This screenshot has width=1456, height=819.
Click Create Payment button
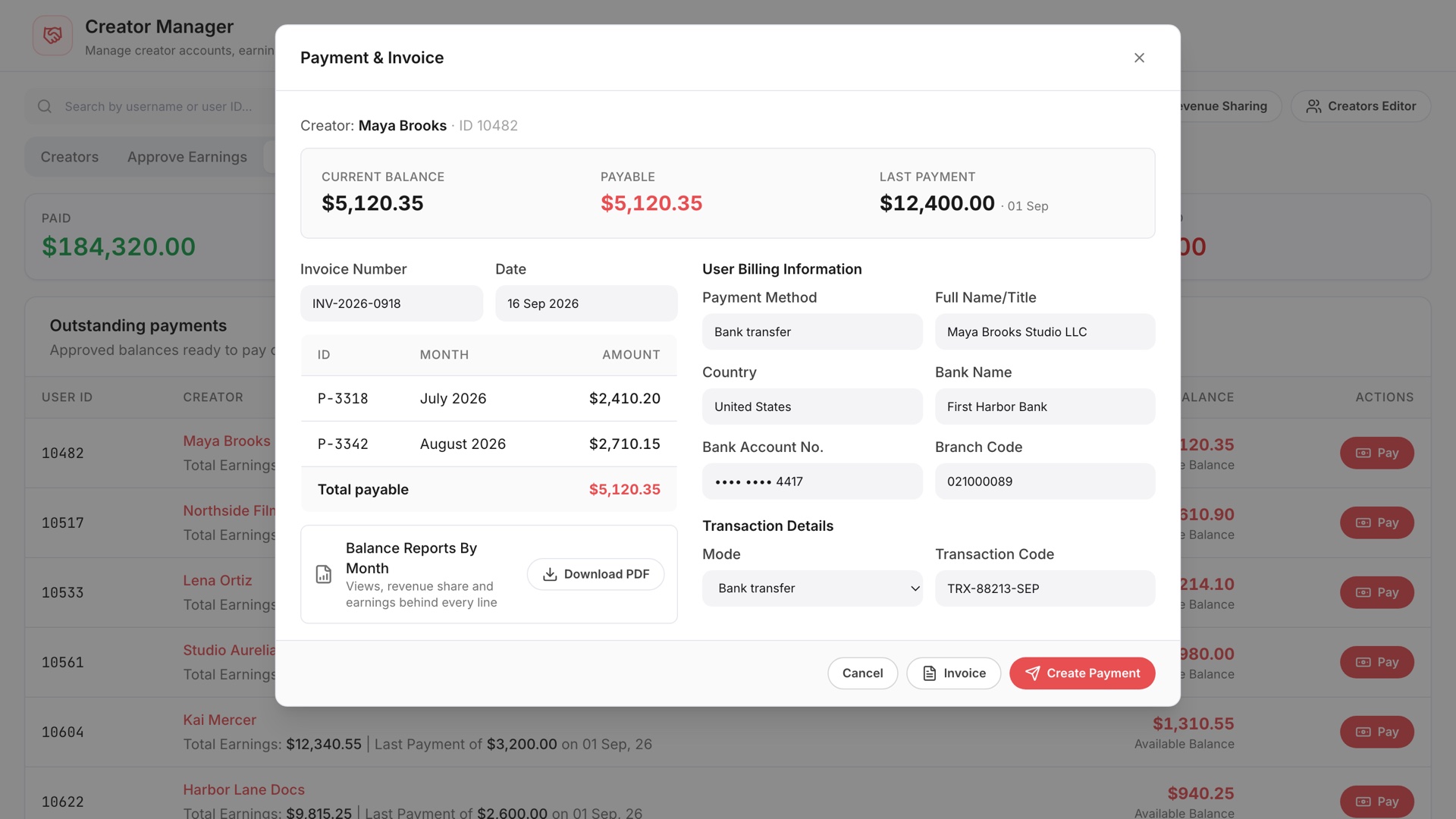1082,673
